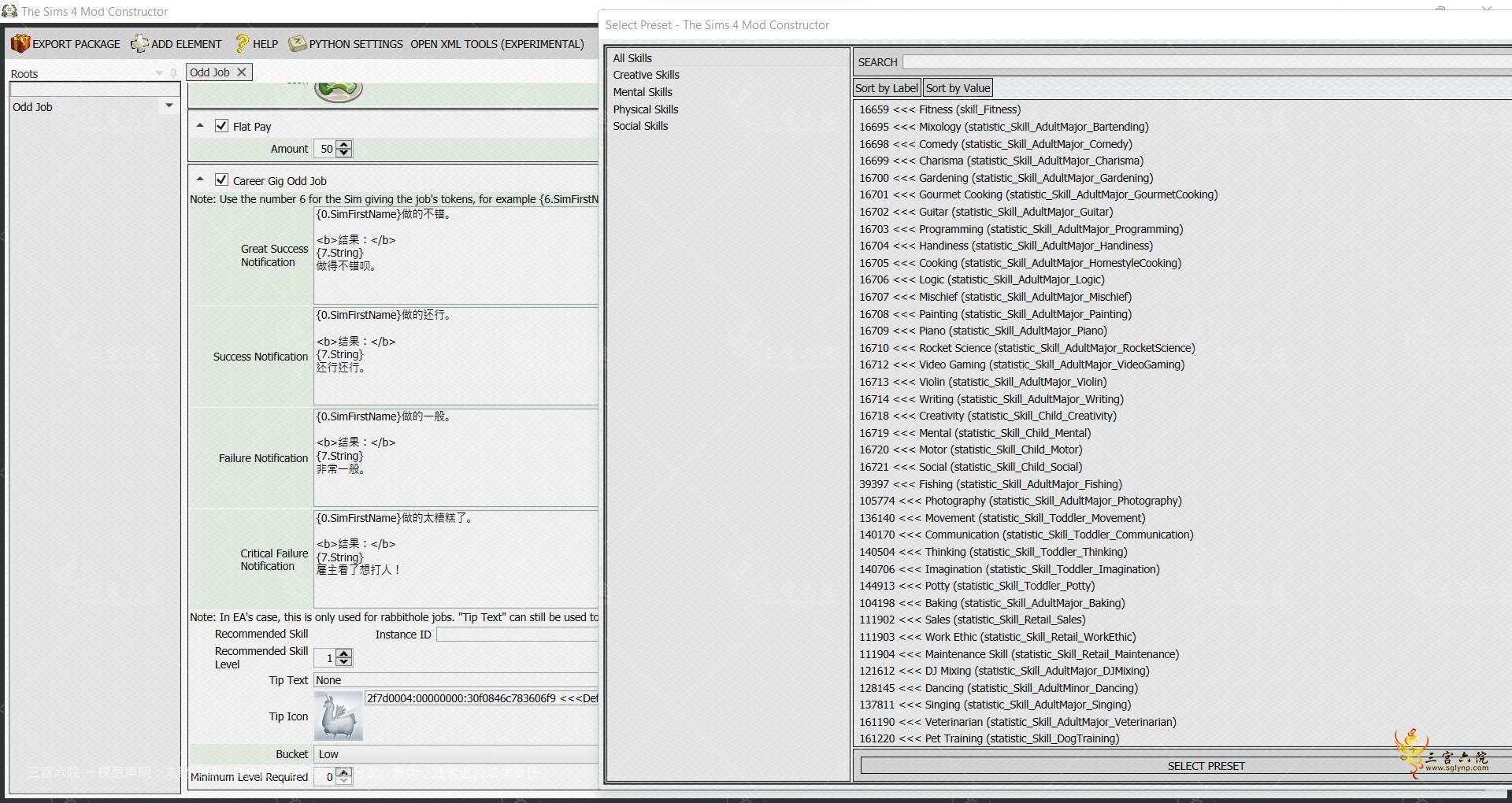Screen dimensions: 1512x803
Task: Select the 16712 Video Gaming preset
Action: pos(1021,364)
